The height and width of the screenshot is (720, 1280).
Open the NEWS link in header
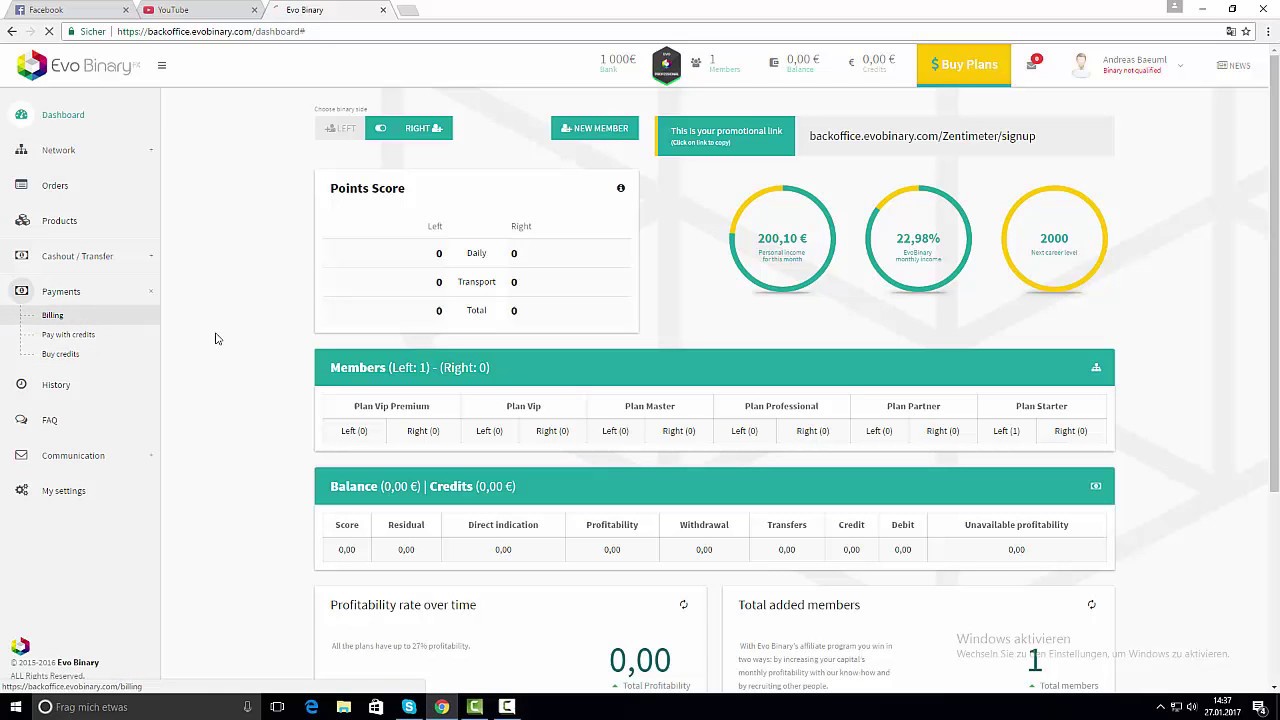[x=1234, y=66]
